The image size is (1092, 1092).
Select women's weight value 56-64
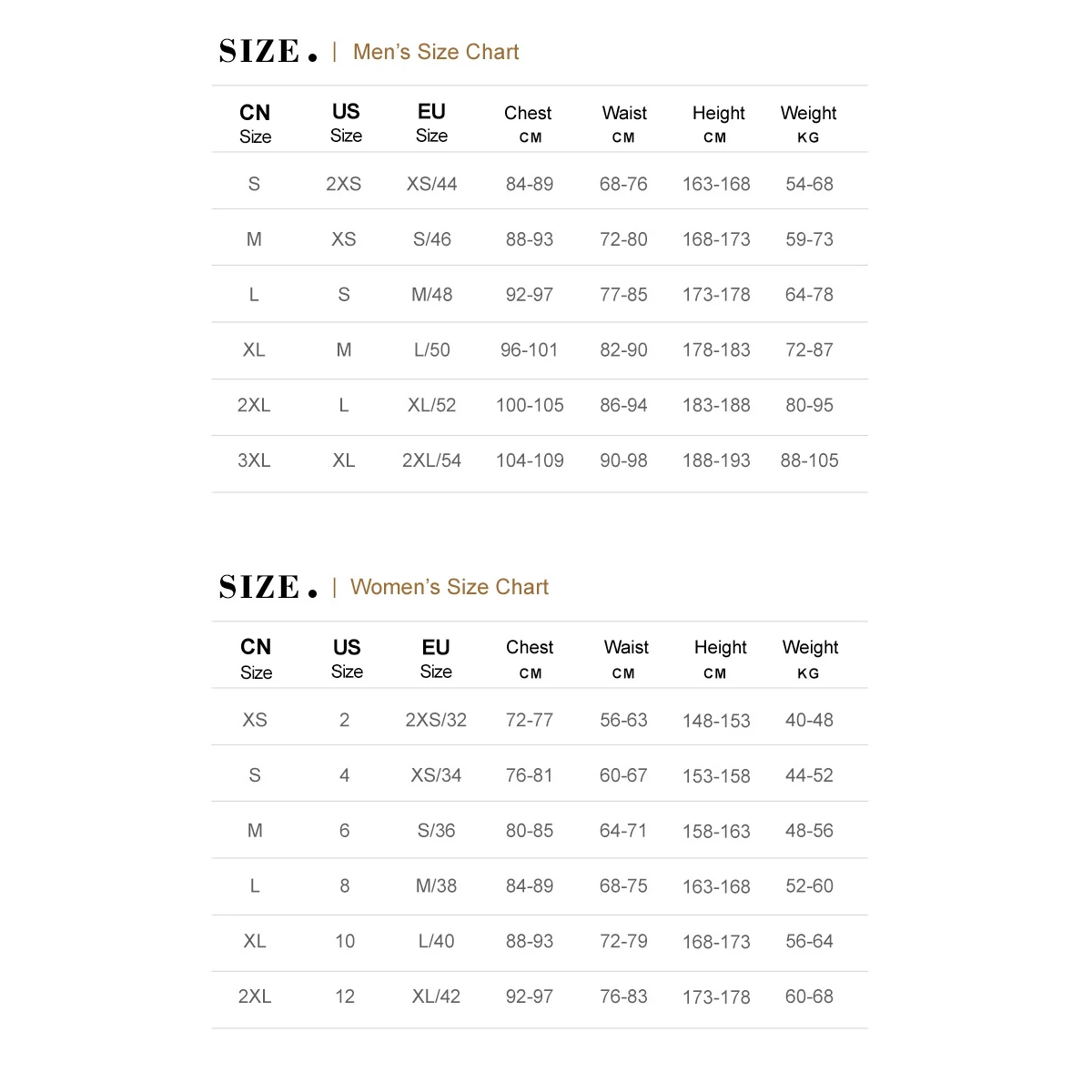point(809,941)
